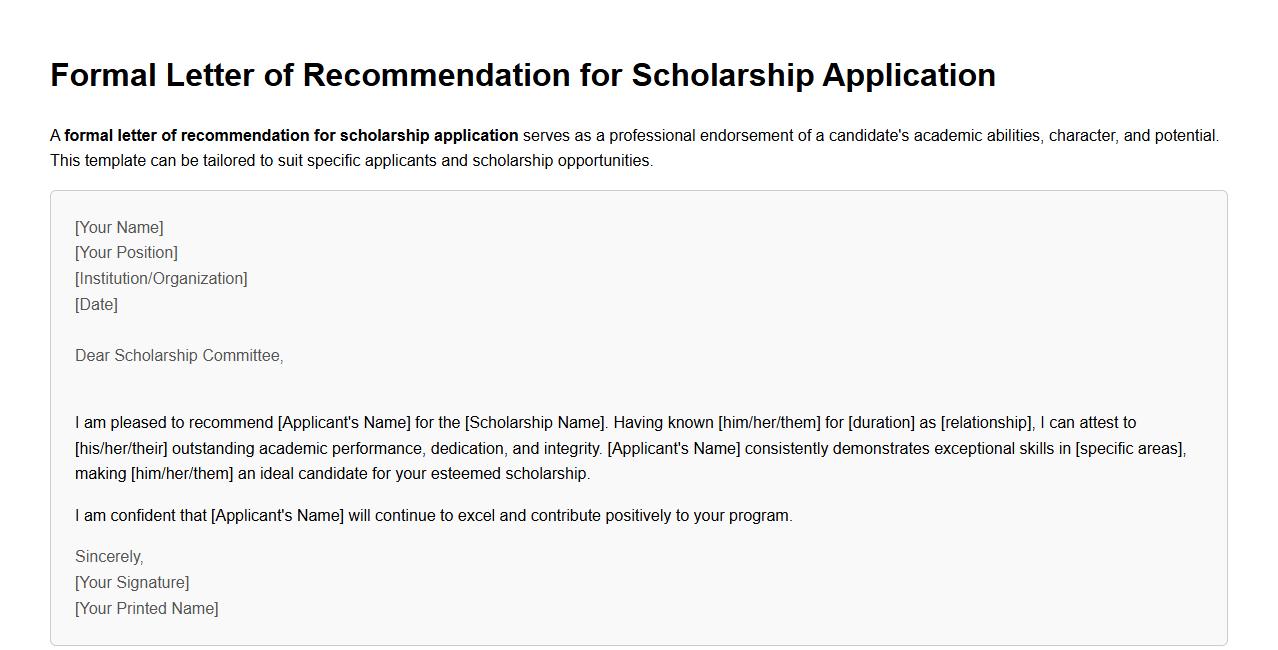Viewport: 1278px width, 650px height.
Task: Click the "Dear Scholarship Committee," greeting
Action: (x=179, y=356)
